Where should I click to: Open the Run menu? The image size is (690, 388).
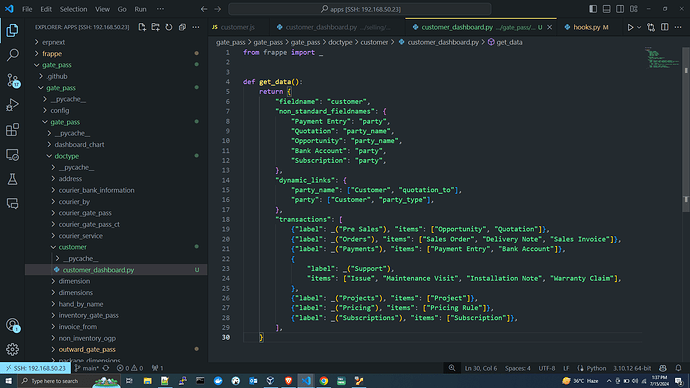click(x=140, y=9)
